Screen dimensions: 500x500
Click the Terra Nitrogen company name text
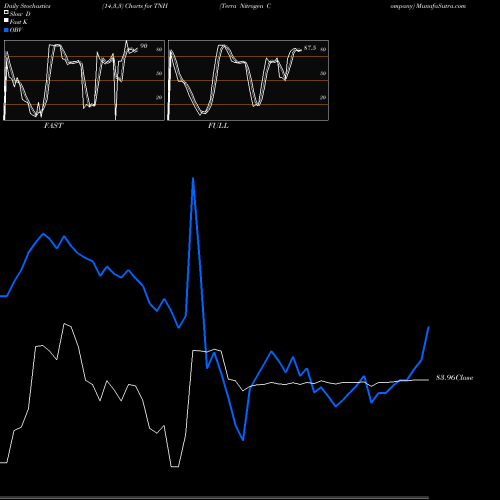245,6
